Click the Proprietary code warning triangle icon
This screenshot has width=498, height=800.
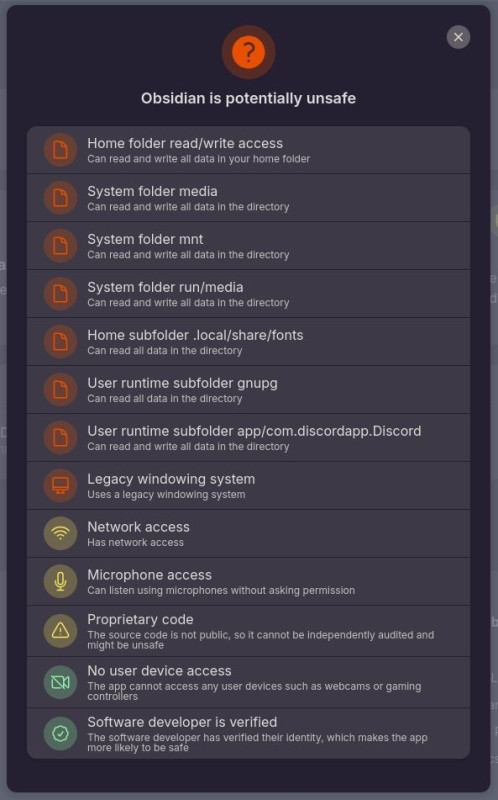[x=60, y=631]
